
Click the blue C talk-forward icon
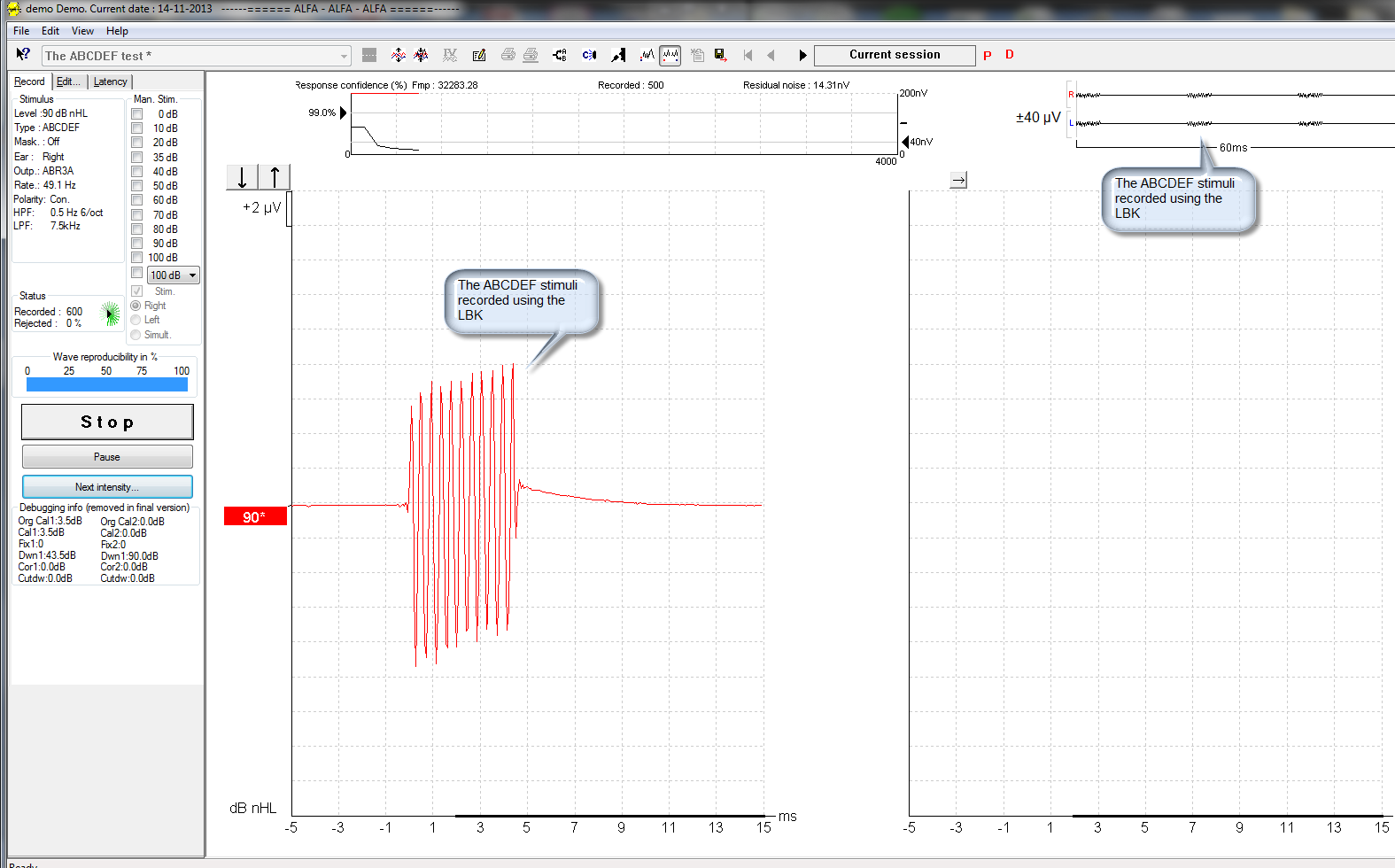click(589, 55)
